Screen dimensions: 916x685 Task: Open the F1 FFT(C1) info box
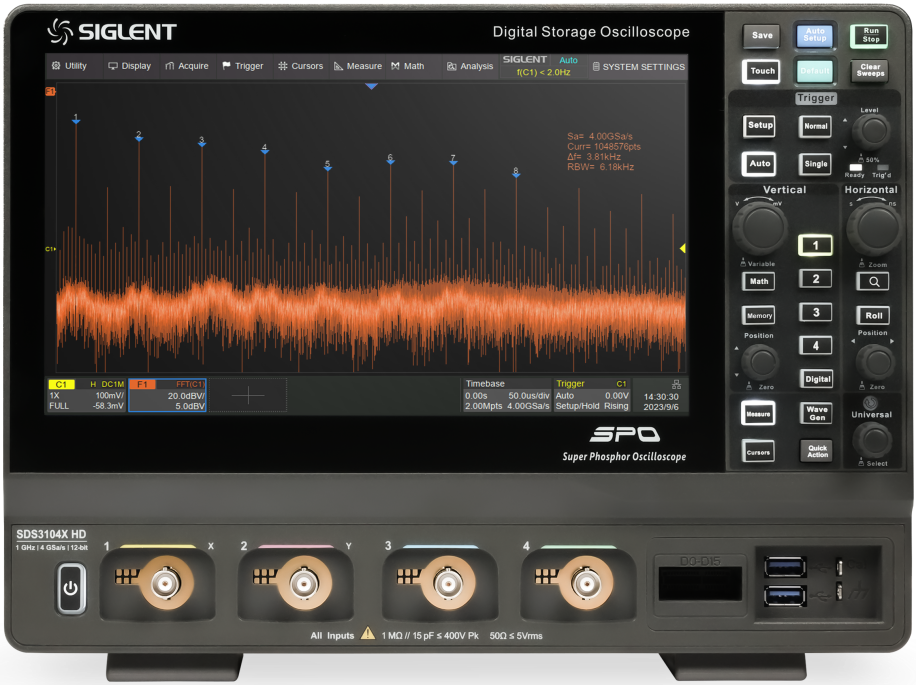tap(167, 395)
